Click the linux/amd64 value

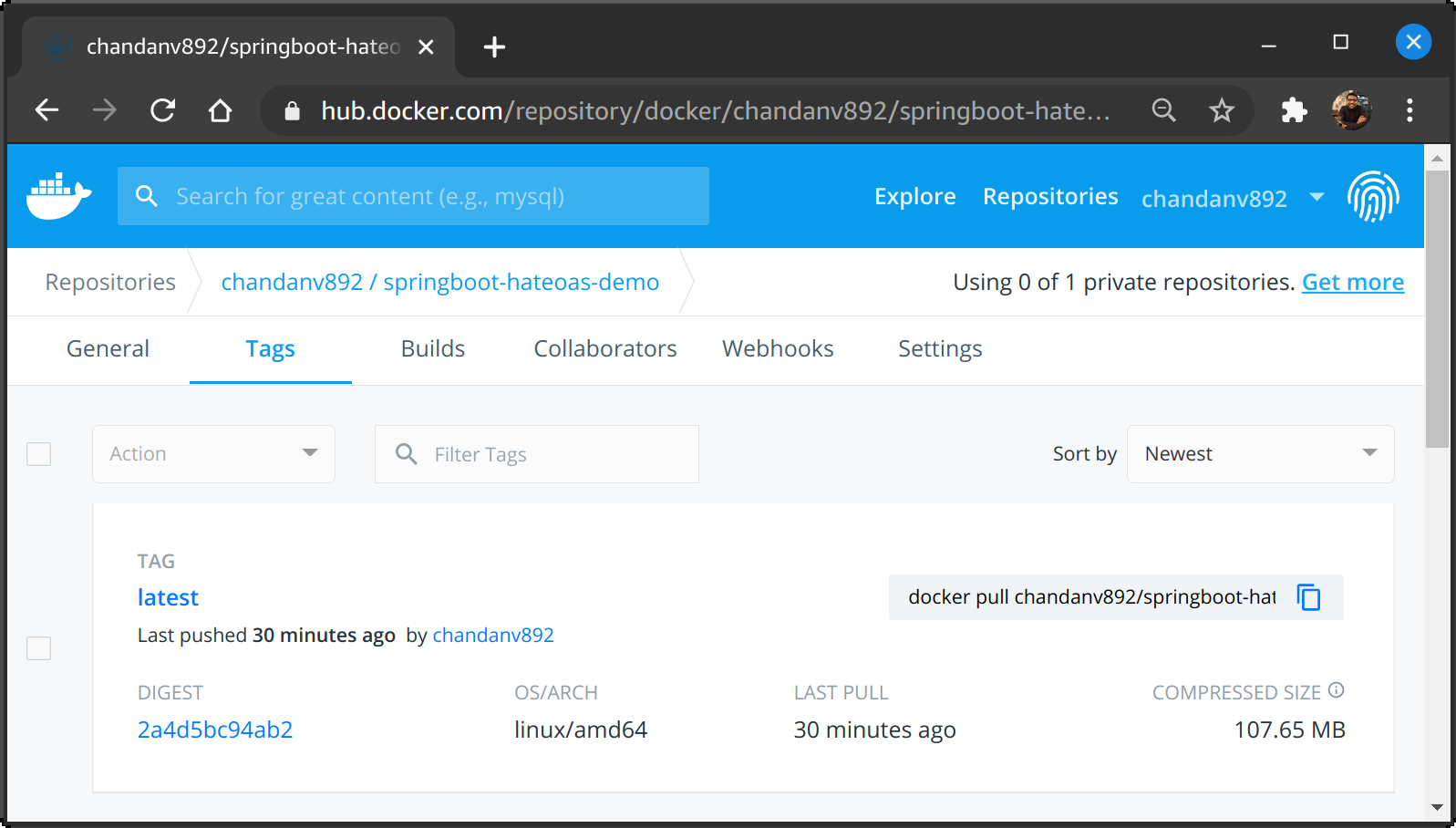click(581, 730)
